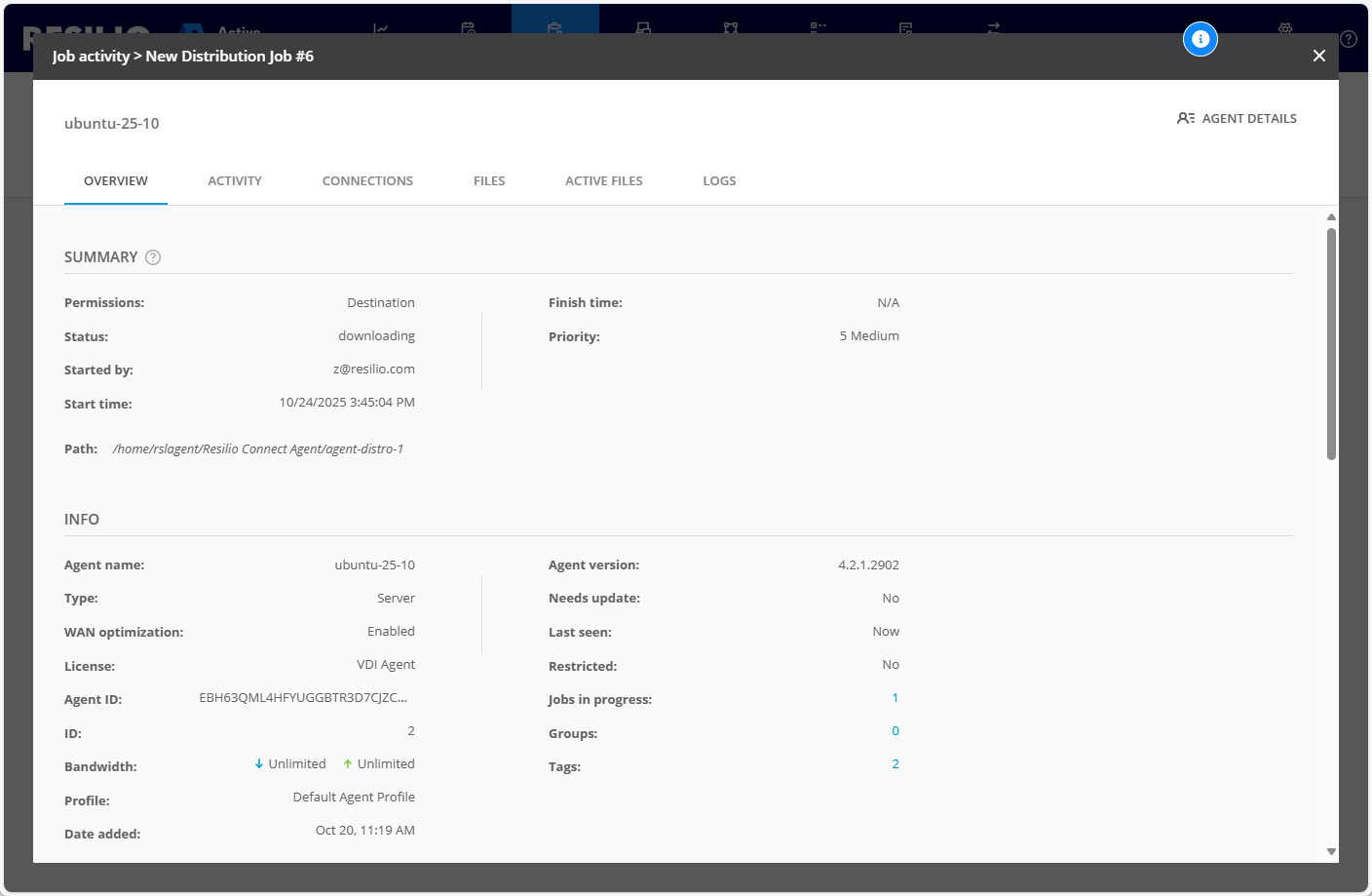Select the Active Files tab
The height and width of the screenshot is (896, 1372).
coord(604,181)
